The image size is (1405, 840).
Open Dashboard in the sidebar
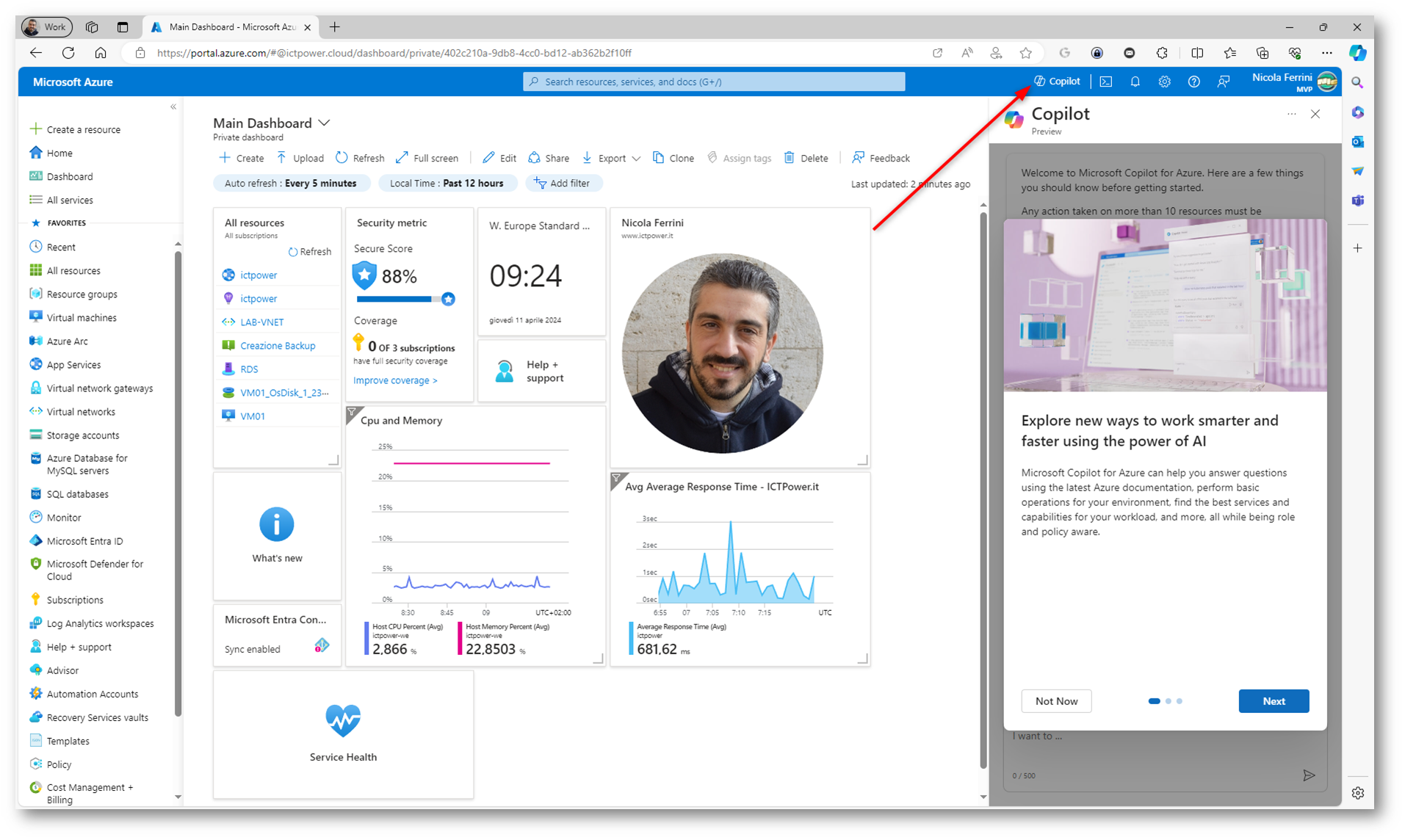69,176
